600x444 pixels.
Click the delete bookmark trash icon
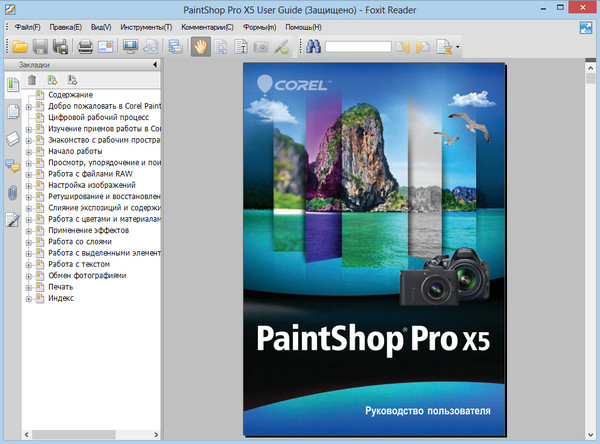click(x=31, y=79)
